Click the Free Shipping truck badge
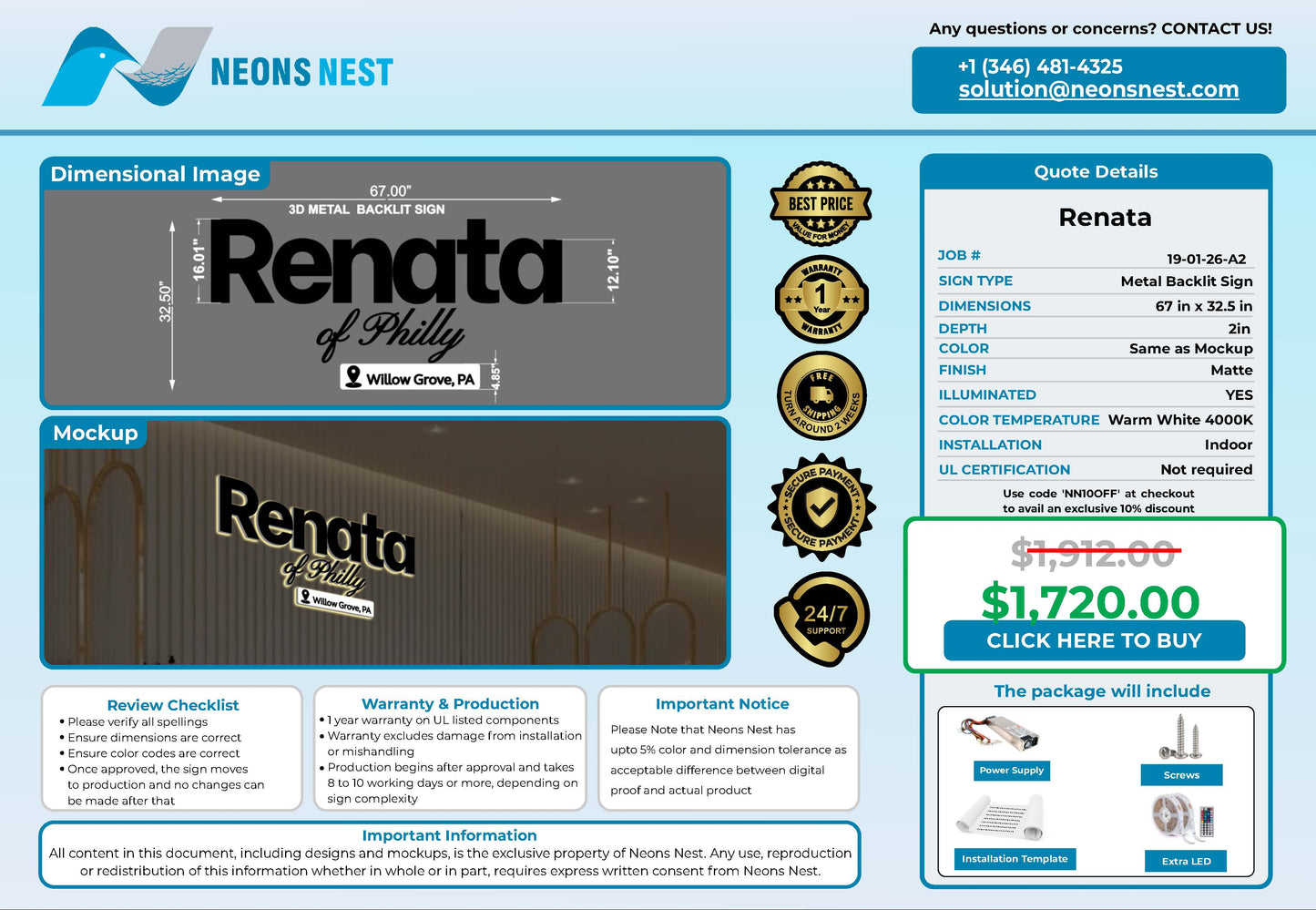 [x=822, y=395]
